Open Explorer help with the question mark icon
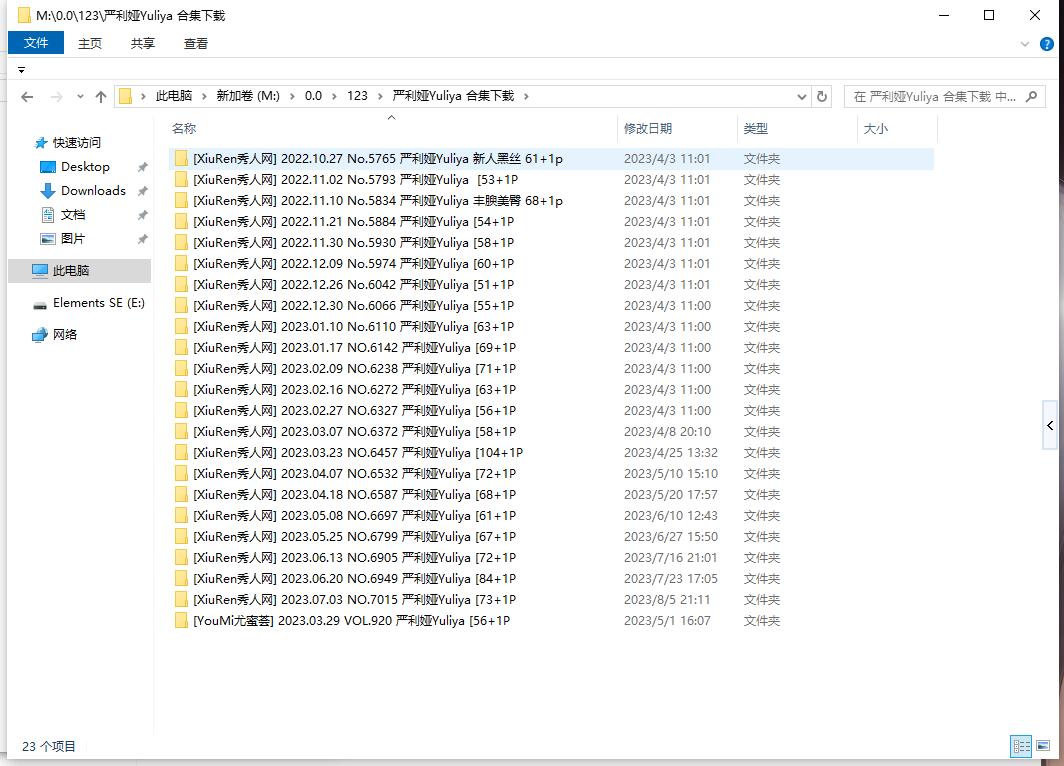The height and width of the screenshot is (766, 1064). point(1047,44)
